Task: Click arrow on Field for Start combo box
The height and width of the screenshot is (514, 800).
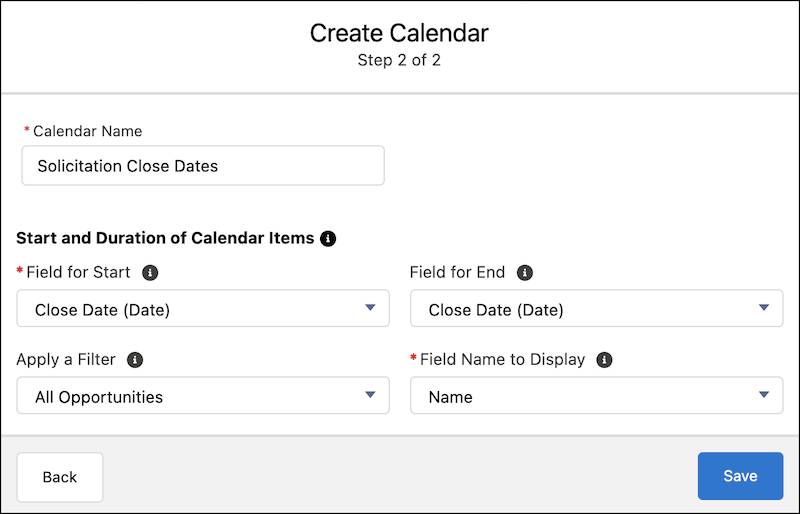Action: (x=370, y=307)
